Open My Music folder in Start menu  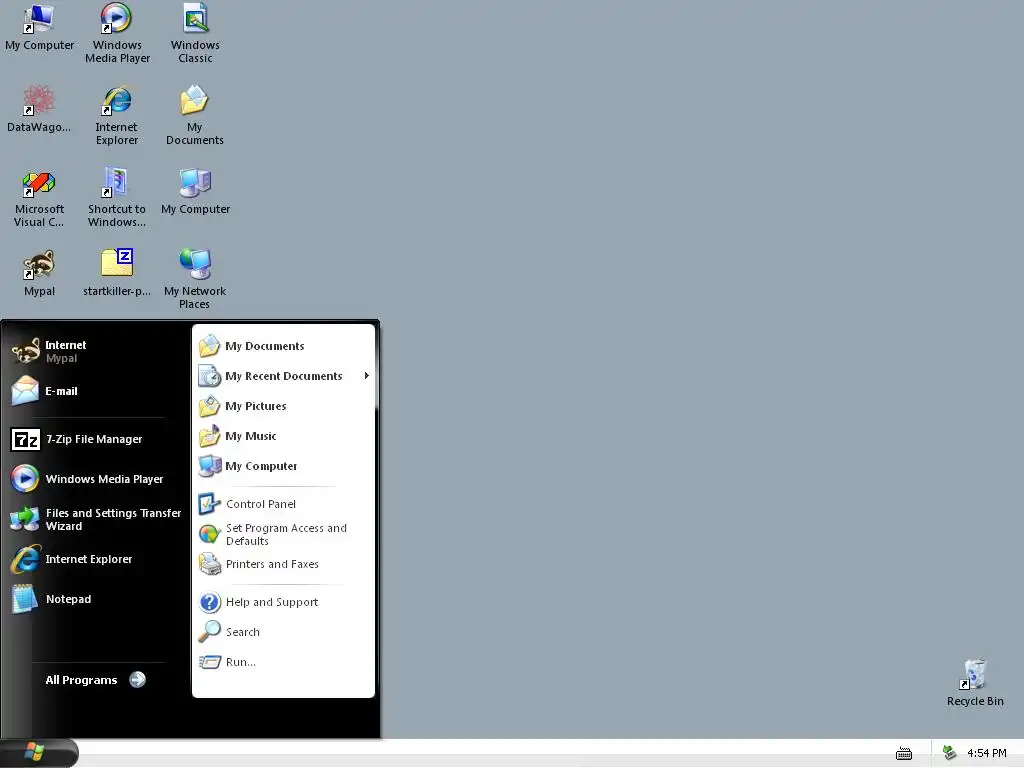283,436
